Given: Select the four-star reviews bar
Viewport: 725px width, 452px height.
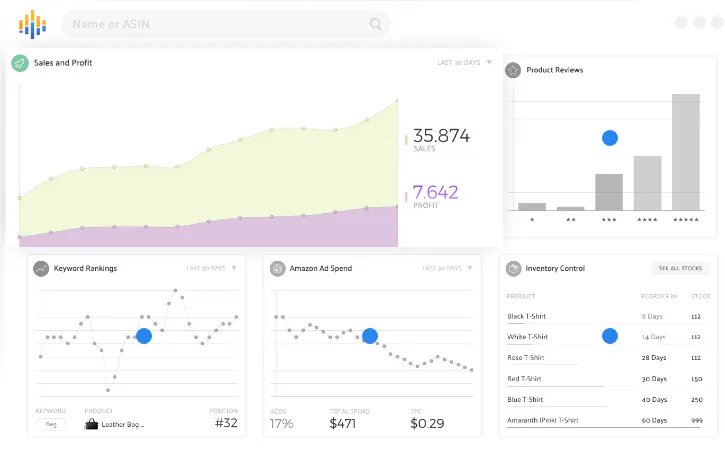Looking at the screenshot, I should pyautogui.click(x=647, y=183).
